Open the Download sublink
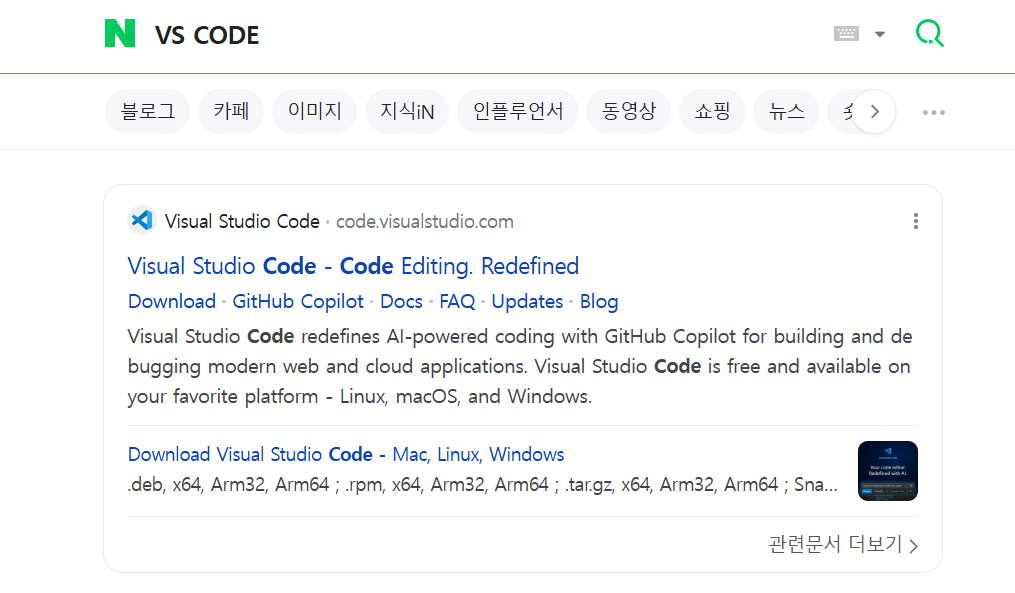1015x593 pixels. pyautogui.click(x=172, y=302)
